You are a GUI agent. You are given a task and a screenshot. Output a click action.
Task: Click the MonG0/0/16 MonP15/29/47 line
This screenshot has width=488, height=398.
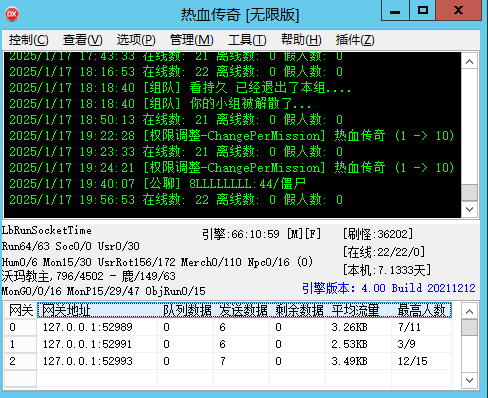tap(104, 291)
